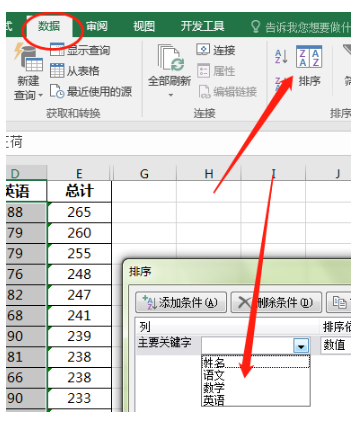This screenshot has height=426, width=360.
Task: Click the copy condition button
Action: click(x=339, y=302)
